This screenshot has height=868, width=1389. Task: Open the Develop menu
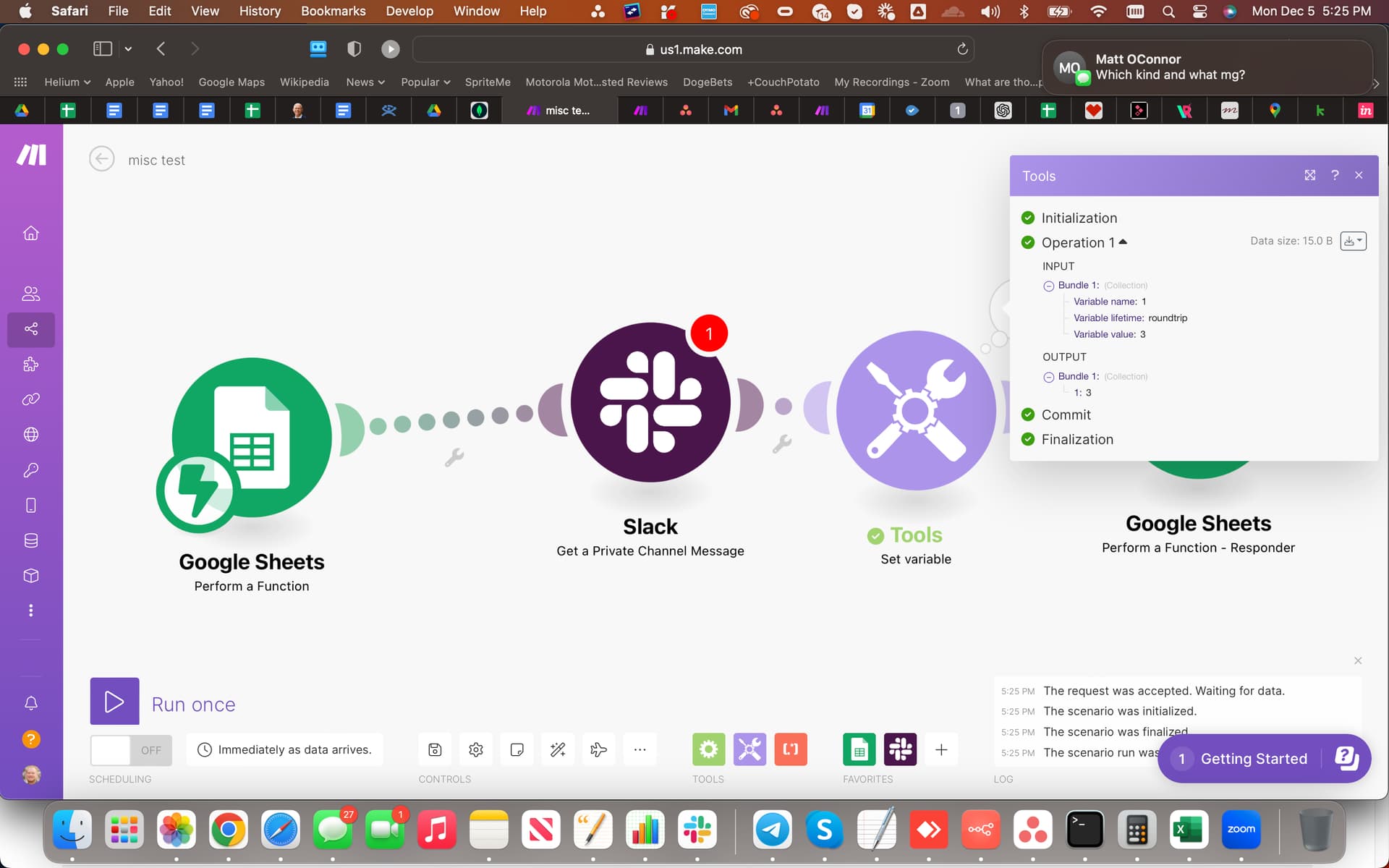pos(409,11)
